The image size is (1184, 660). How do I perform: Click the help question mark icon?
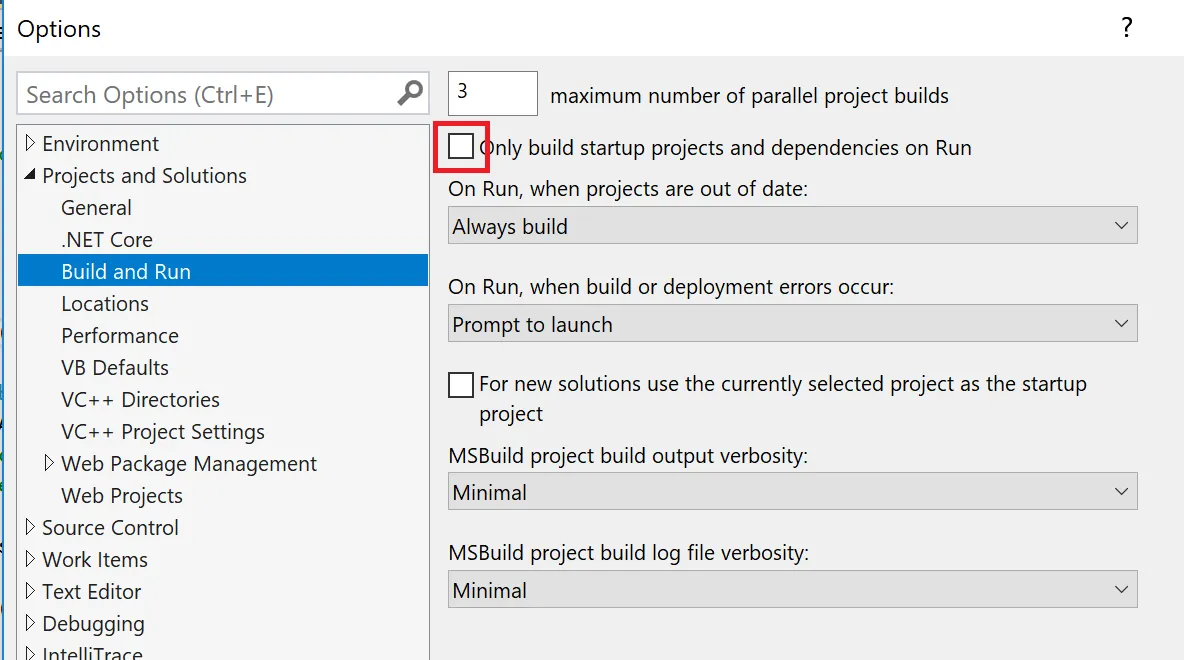[x=1126, y=28]
